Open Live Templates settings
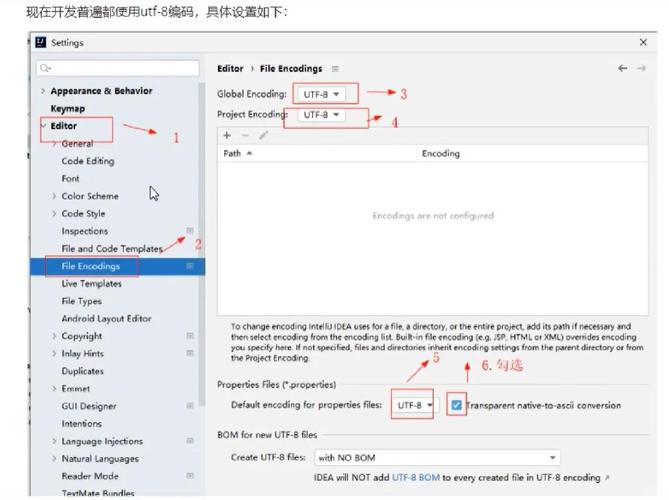This screenshot has width=669, height=500. tap(92, 283)
